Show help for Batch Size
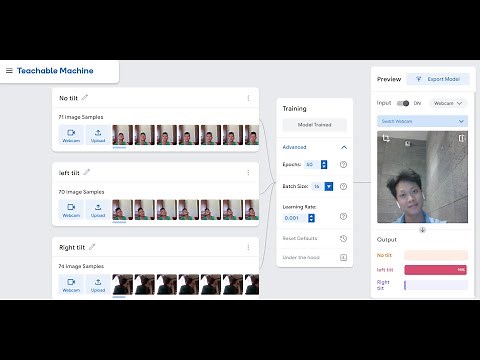480x360 pixels. click(x=343, y=186)
